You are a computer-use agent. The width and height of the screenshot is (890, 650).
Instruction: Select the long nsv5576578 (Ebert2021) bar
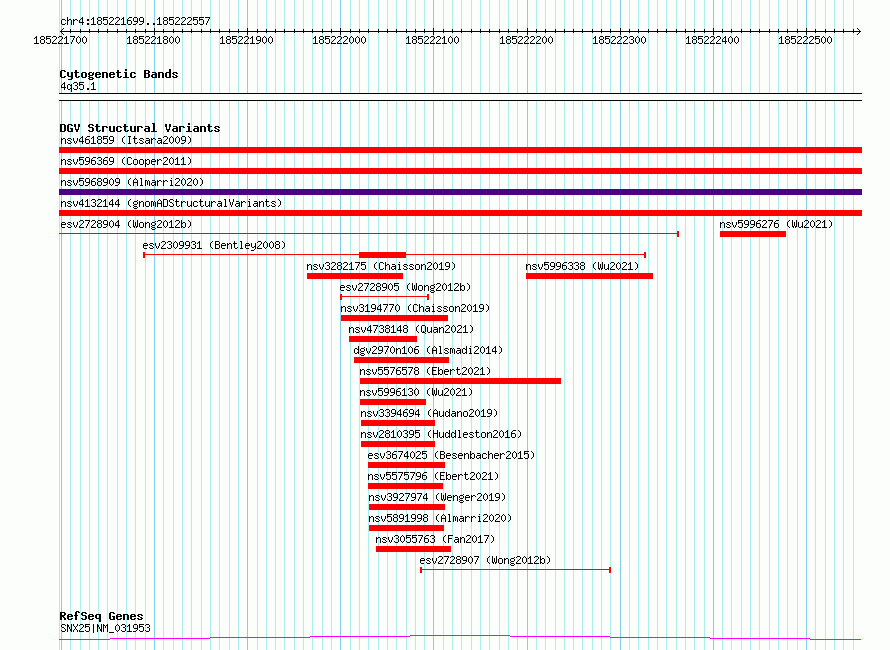460,381
